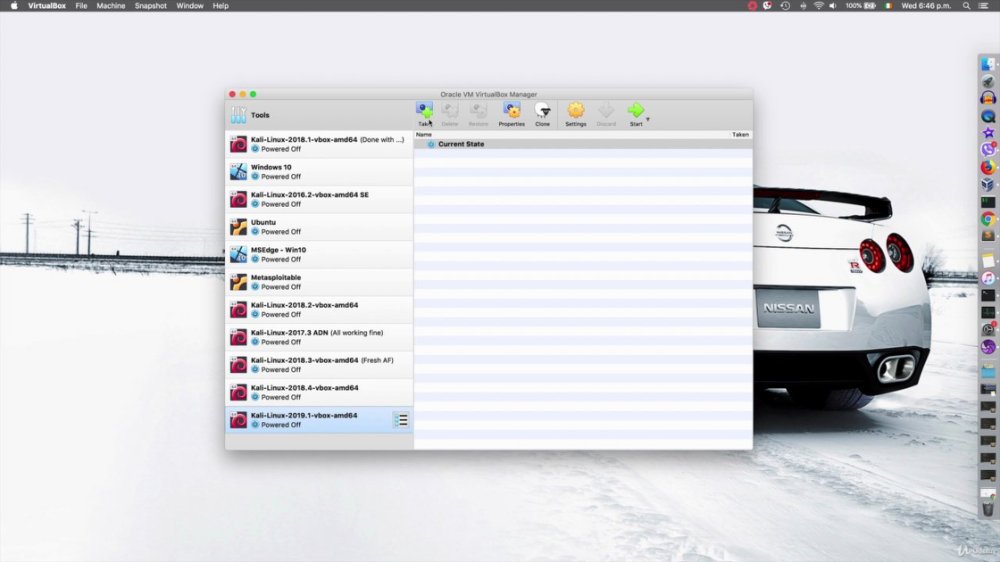Click the Delete snapshot toolbar icon
This screenshot has width=1000, height=562.
tap(450, 114)
